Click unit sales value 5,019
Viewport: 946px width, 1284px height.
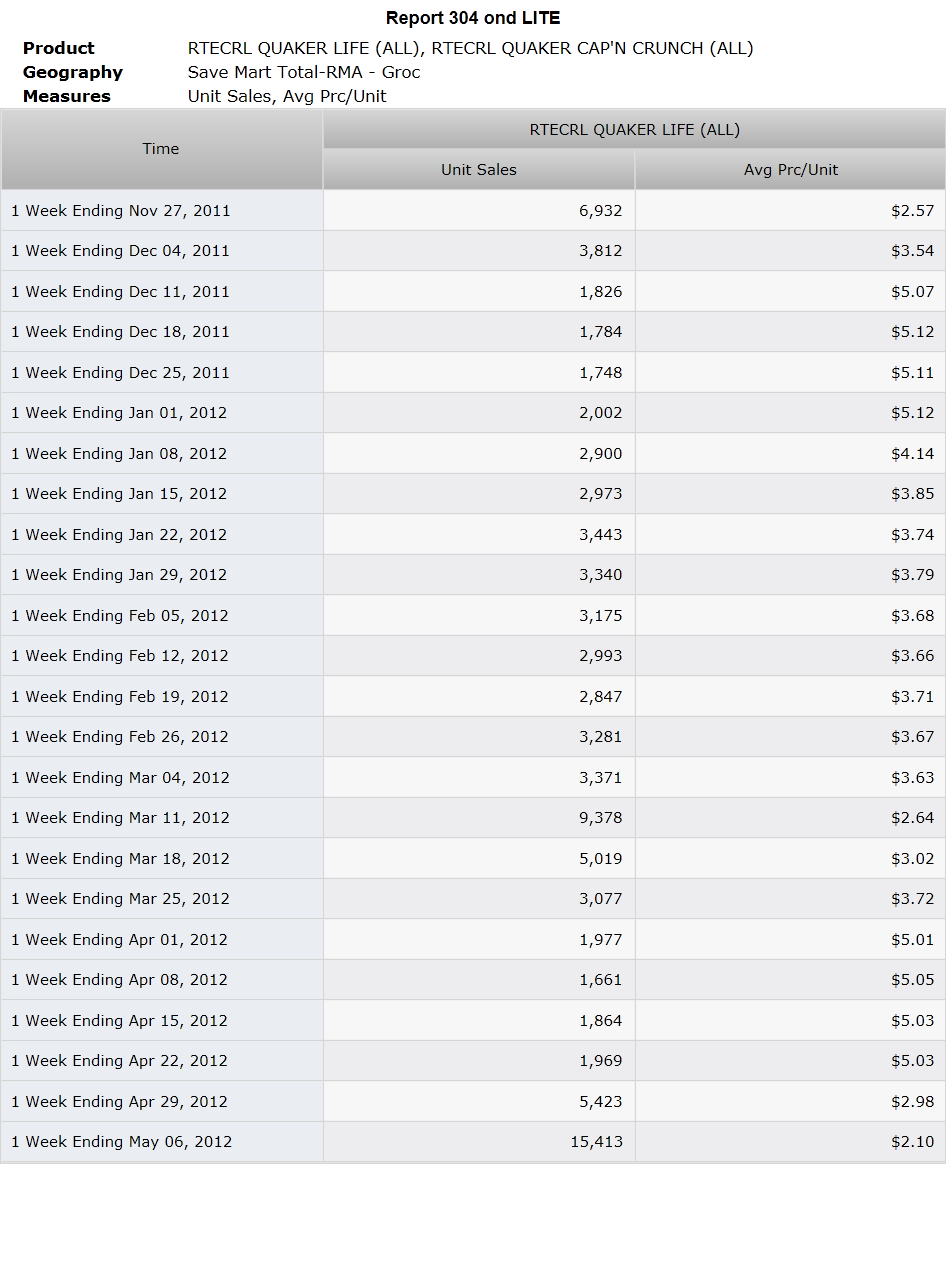pos(600,859)
